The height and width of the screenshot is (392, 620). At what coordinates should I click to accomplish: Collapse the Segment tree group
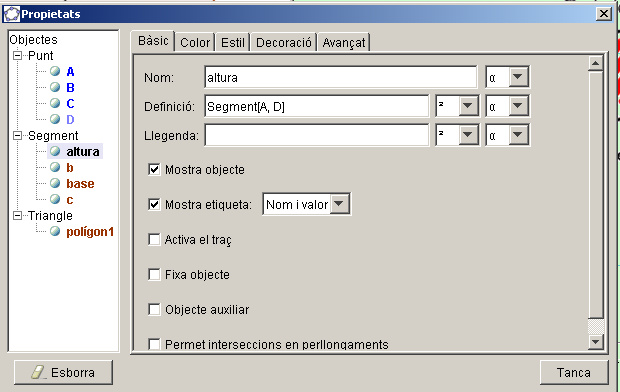tap(17, 136)
